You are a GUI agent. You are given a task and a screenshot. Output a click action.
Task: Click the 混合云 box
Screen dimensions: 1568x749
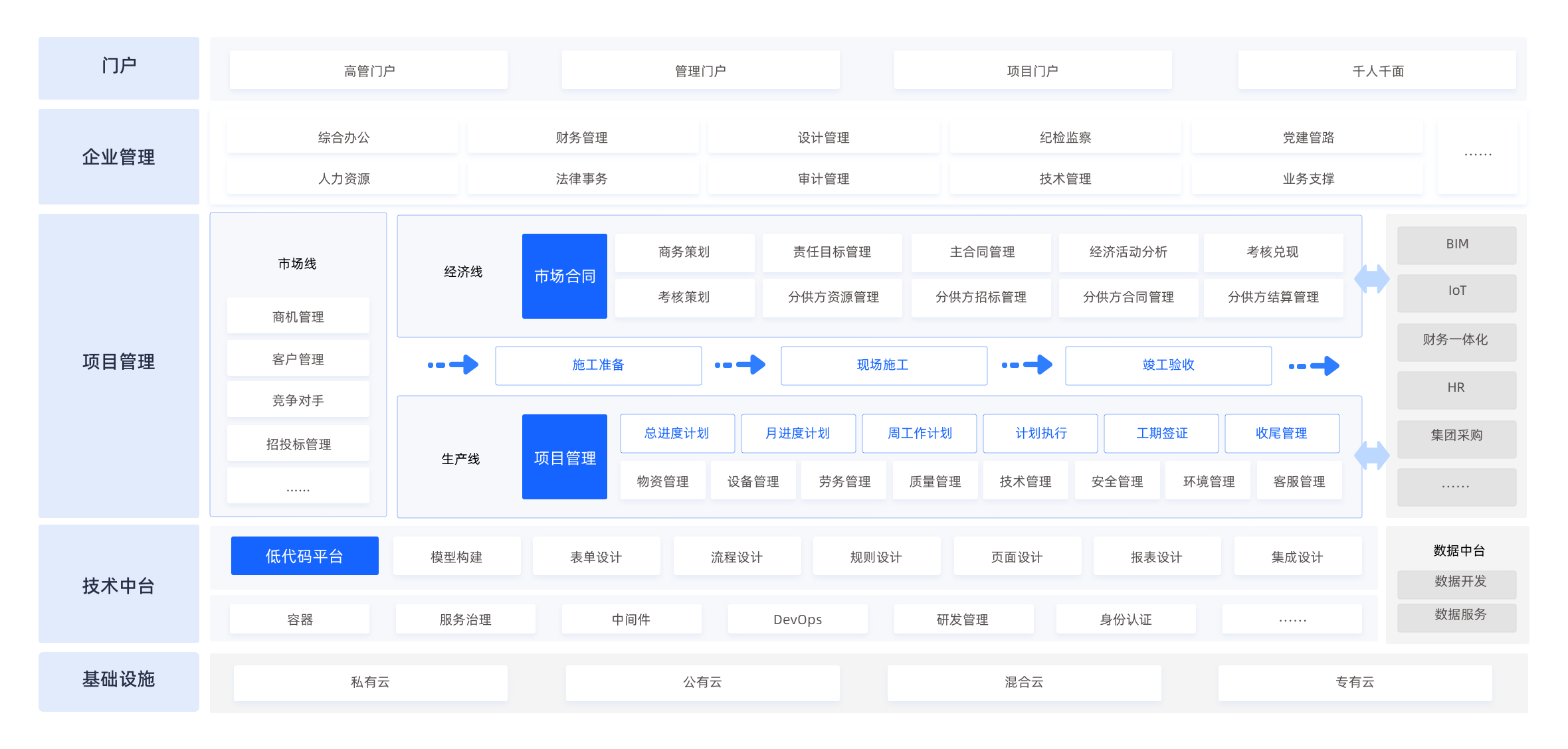1025,683
